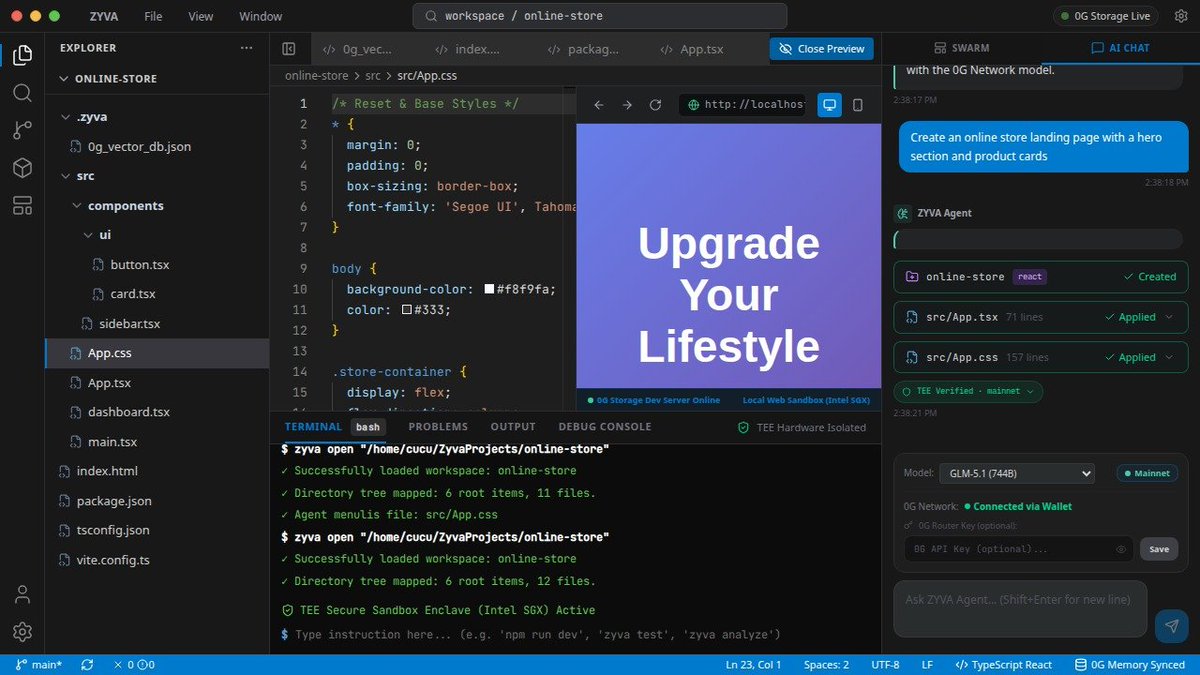Click the search magnifier in workspace bar
The image size is (1200, 675).
[431, 16]
